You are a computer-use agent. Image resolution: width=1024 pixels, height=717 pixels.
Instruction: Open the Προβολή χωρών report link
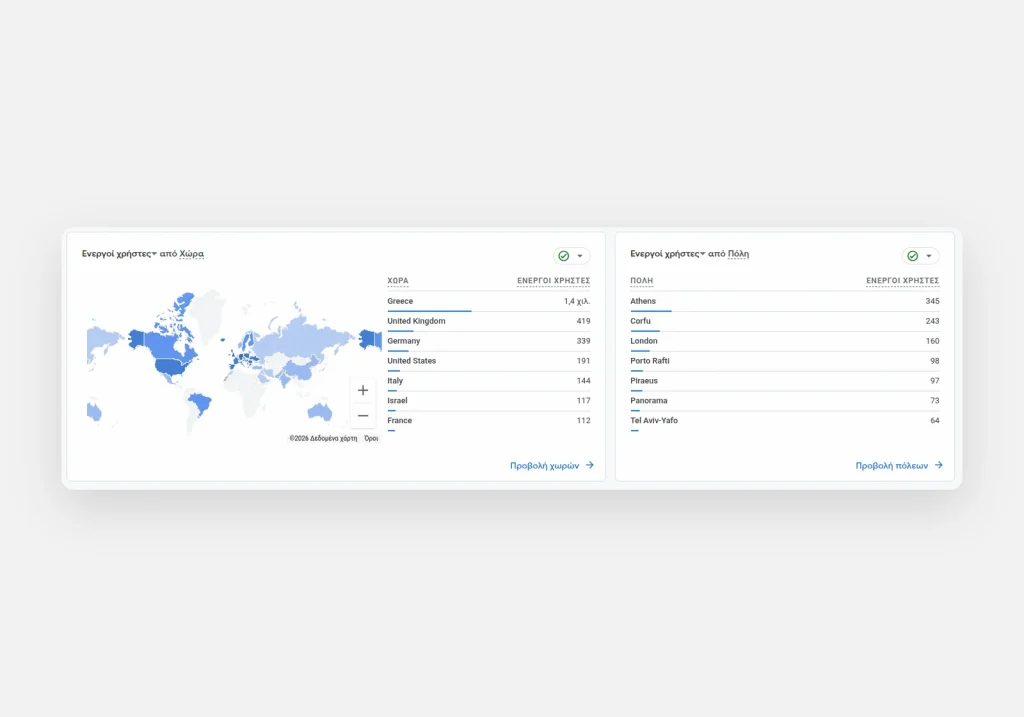[552, 466]
